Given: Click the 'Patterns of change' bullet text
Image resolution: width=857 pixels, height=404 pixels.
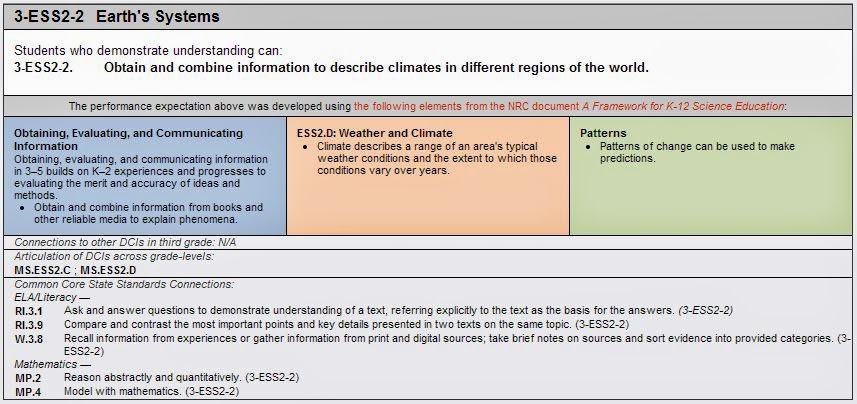Looking at the screenshot, I should 697,152.
